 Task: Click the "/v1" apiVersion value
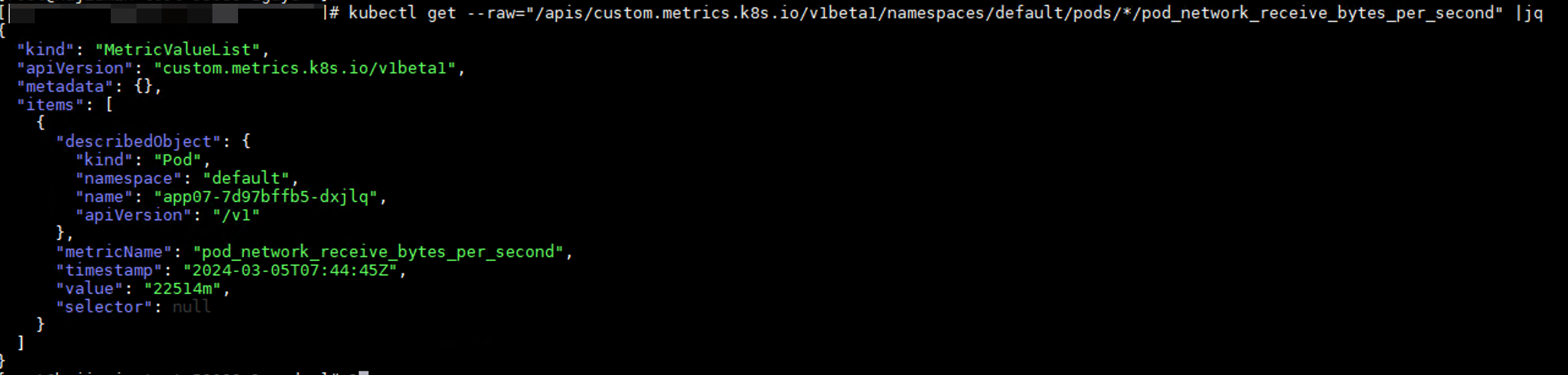(236, 215)
